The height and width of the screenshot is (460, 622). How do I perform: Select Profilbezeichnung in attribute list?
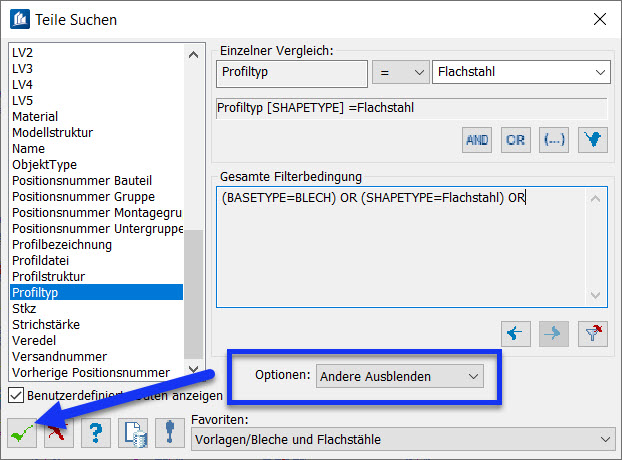96,244
